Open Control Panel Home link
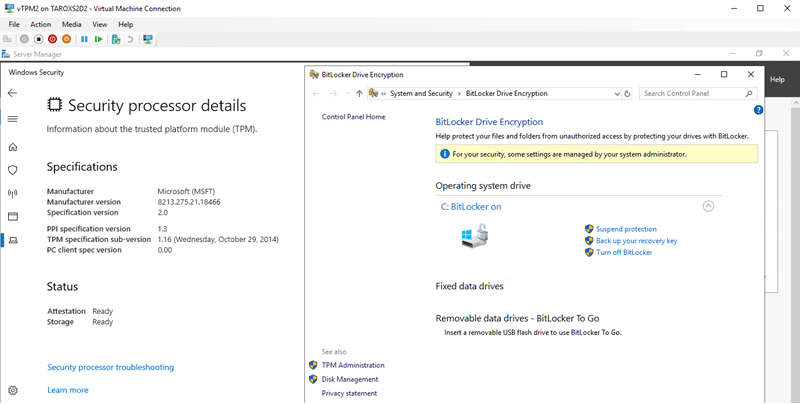Image resolution: width=800 pixels, height=404 pixels. 353,117
